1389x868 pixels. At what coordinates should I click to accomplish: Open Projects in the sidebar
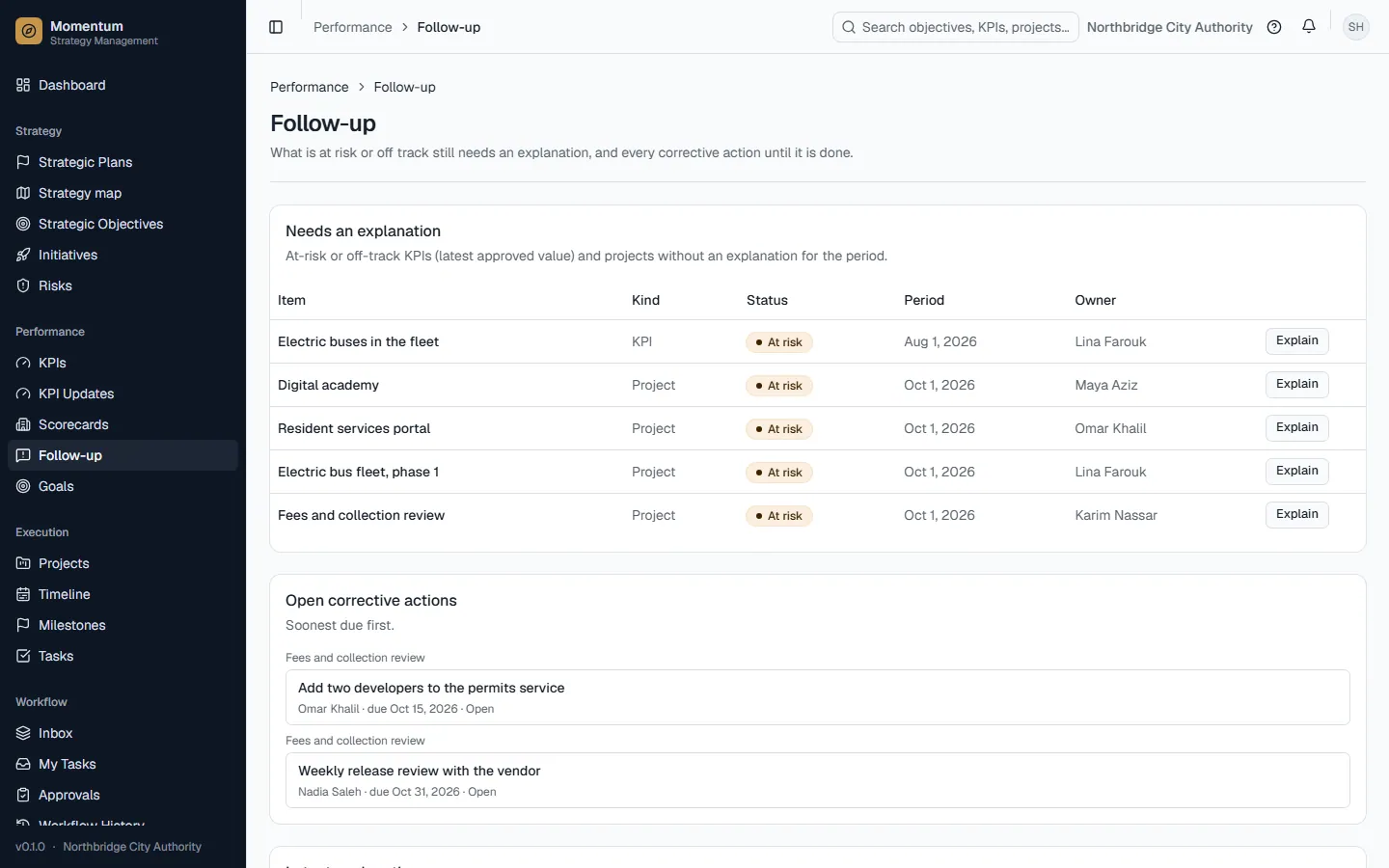(123, 563)
